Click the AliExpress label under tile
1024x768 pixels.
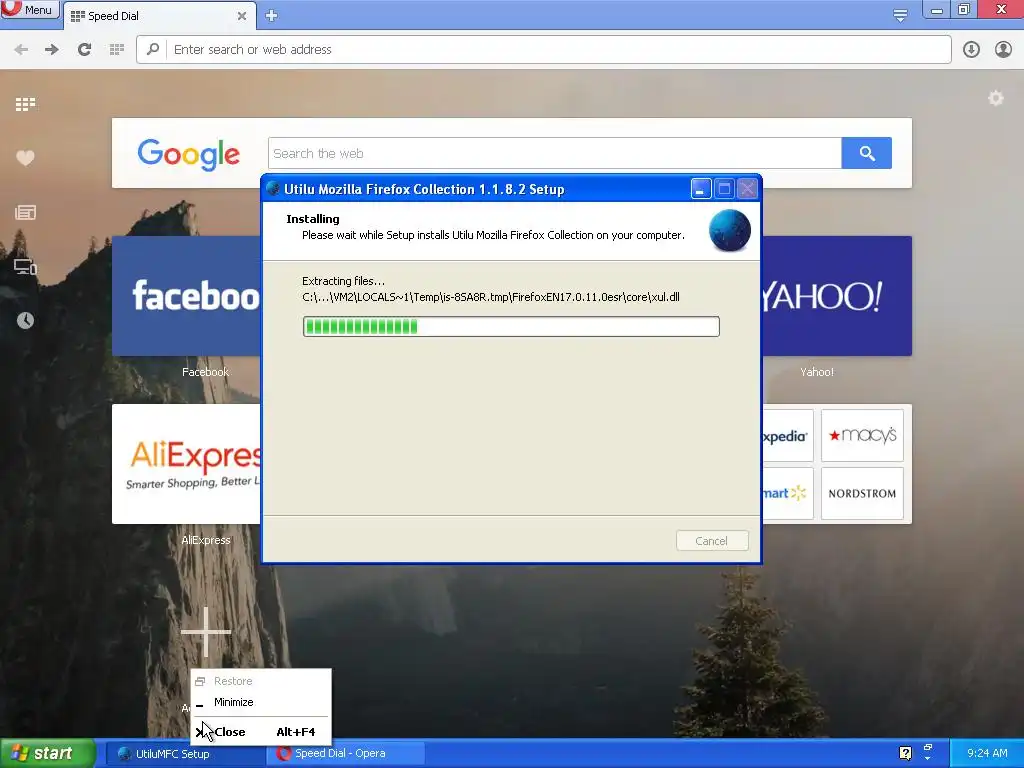(206, 540)
